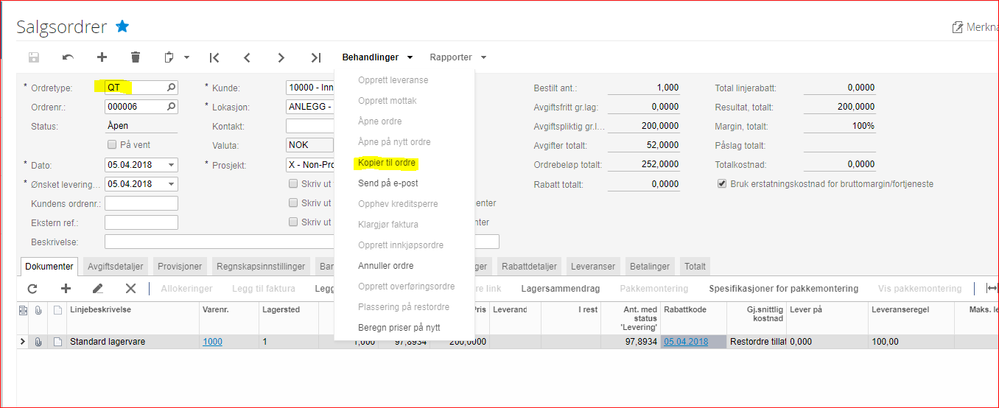Edit line with pencil icon
Image resolution: width=999 pixels, height=408 pixels.
97,289
